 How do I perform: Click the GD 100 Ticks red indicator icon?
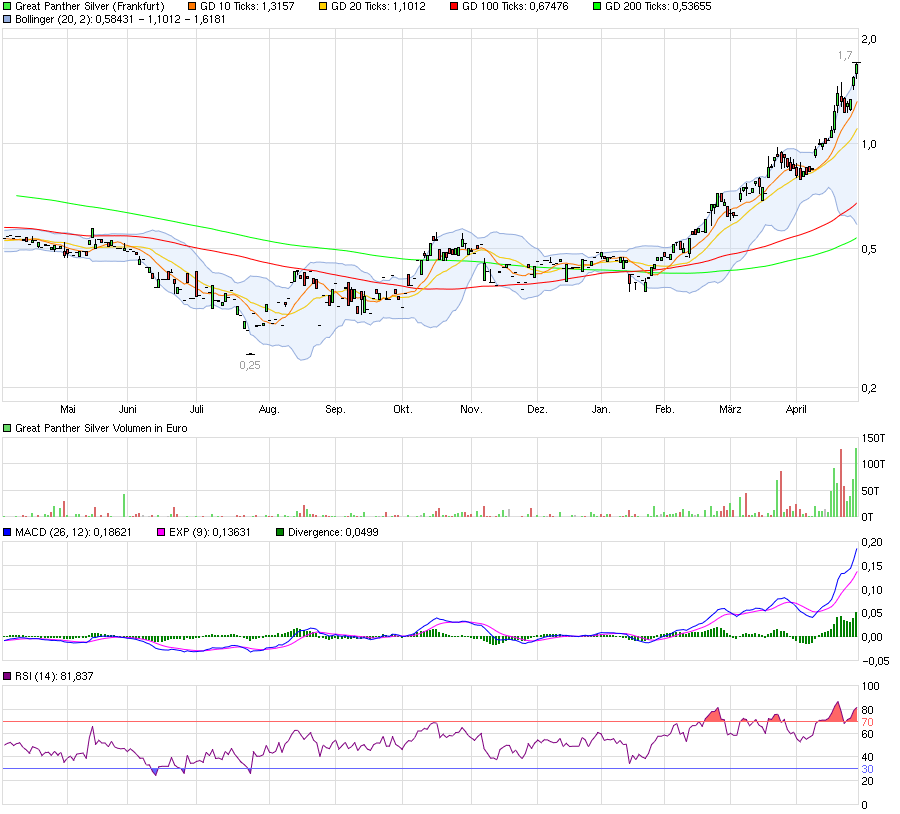tap(453, 7)
